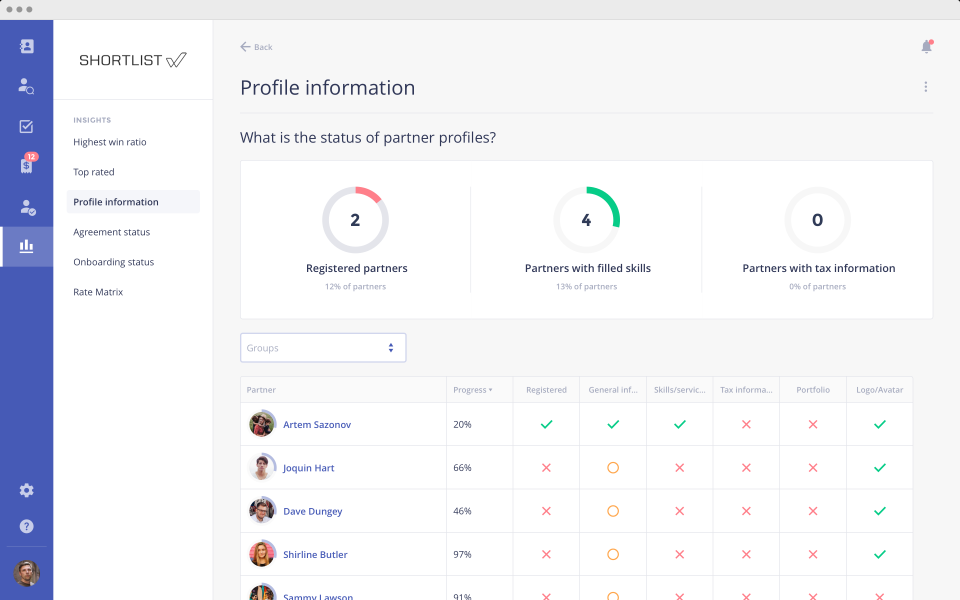Screen dimensions: 960x600
Task: Open the Groups dropdown
Action: point(322,347)
